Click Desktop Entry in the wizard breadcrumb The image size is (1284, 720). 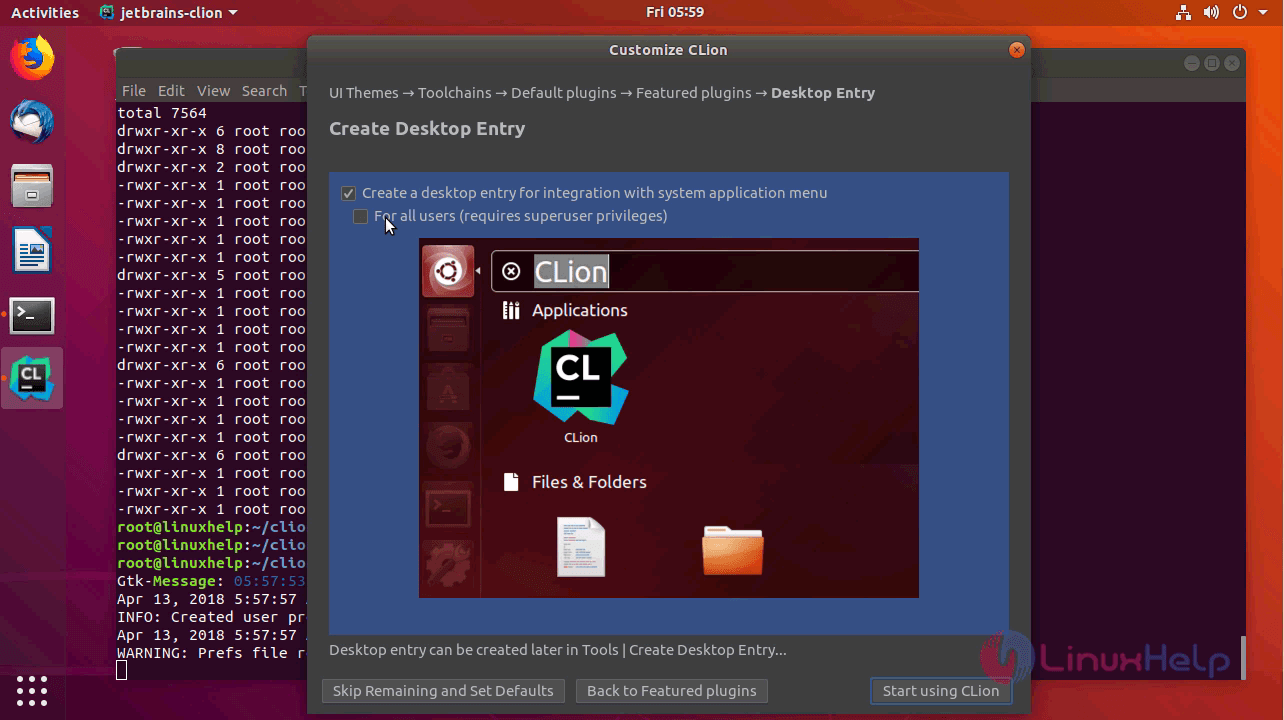823,93
